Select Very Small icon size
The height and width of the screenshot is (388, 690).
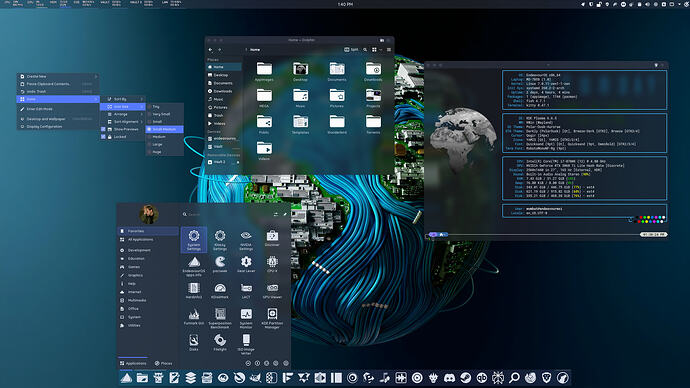(x=165, y=114)
